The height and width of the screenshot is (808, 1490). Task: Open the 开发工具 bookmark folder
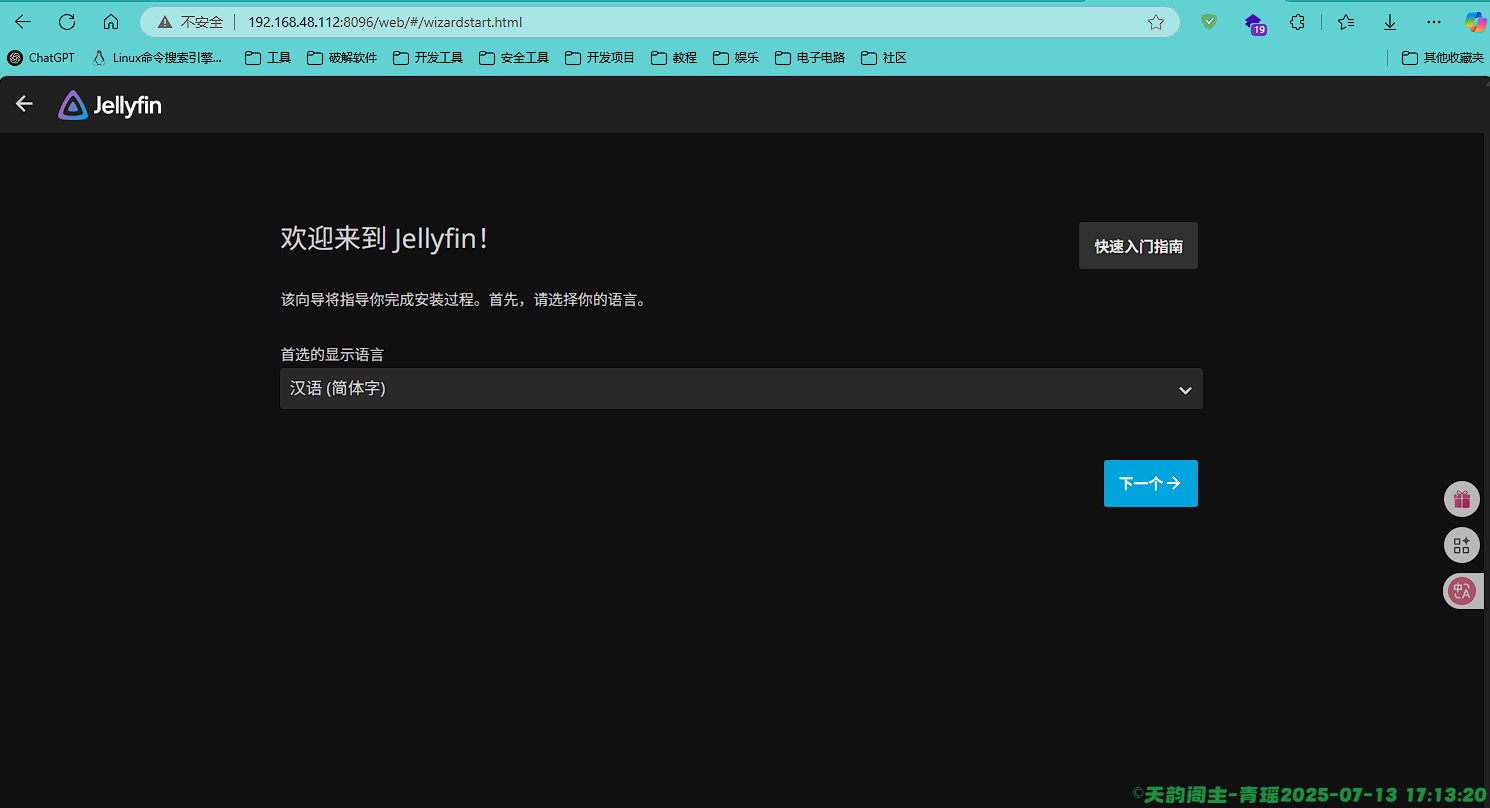[428, 58]
